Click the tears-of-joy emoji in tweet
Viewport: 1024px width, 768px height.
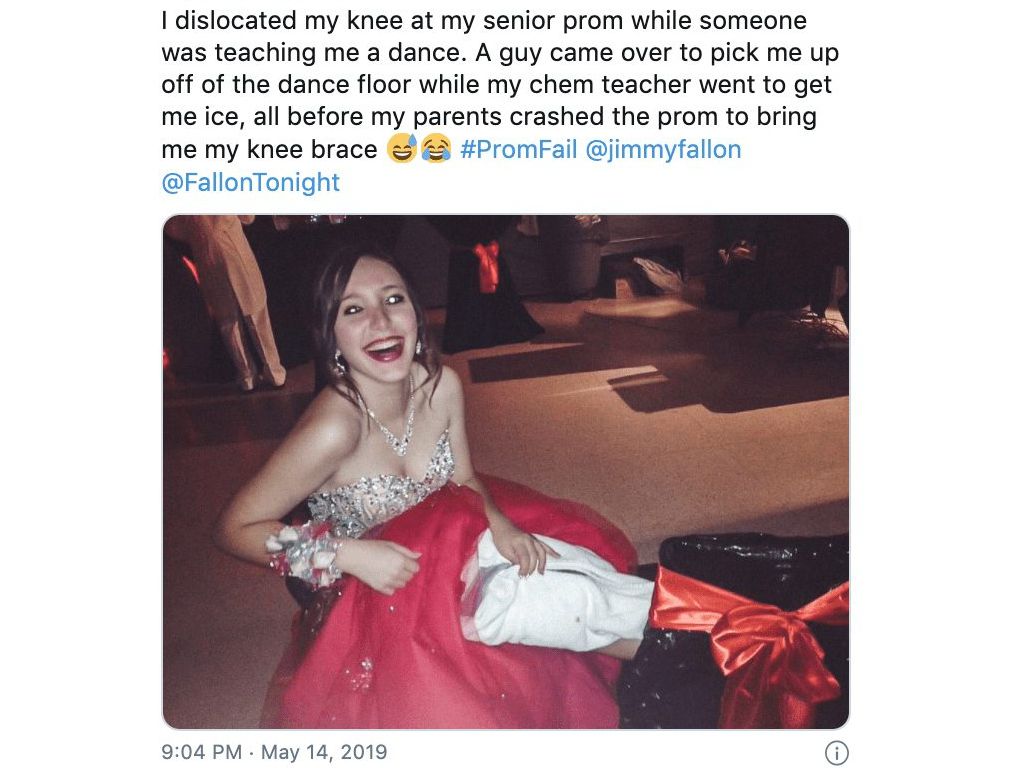(436, 150)
